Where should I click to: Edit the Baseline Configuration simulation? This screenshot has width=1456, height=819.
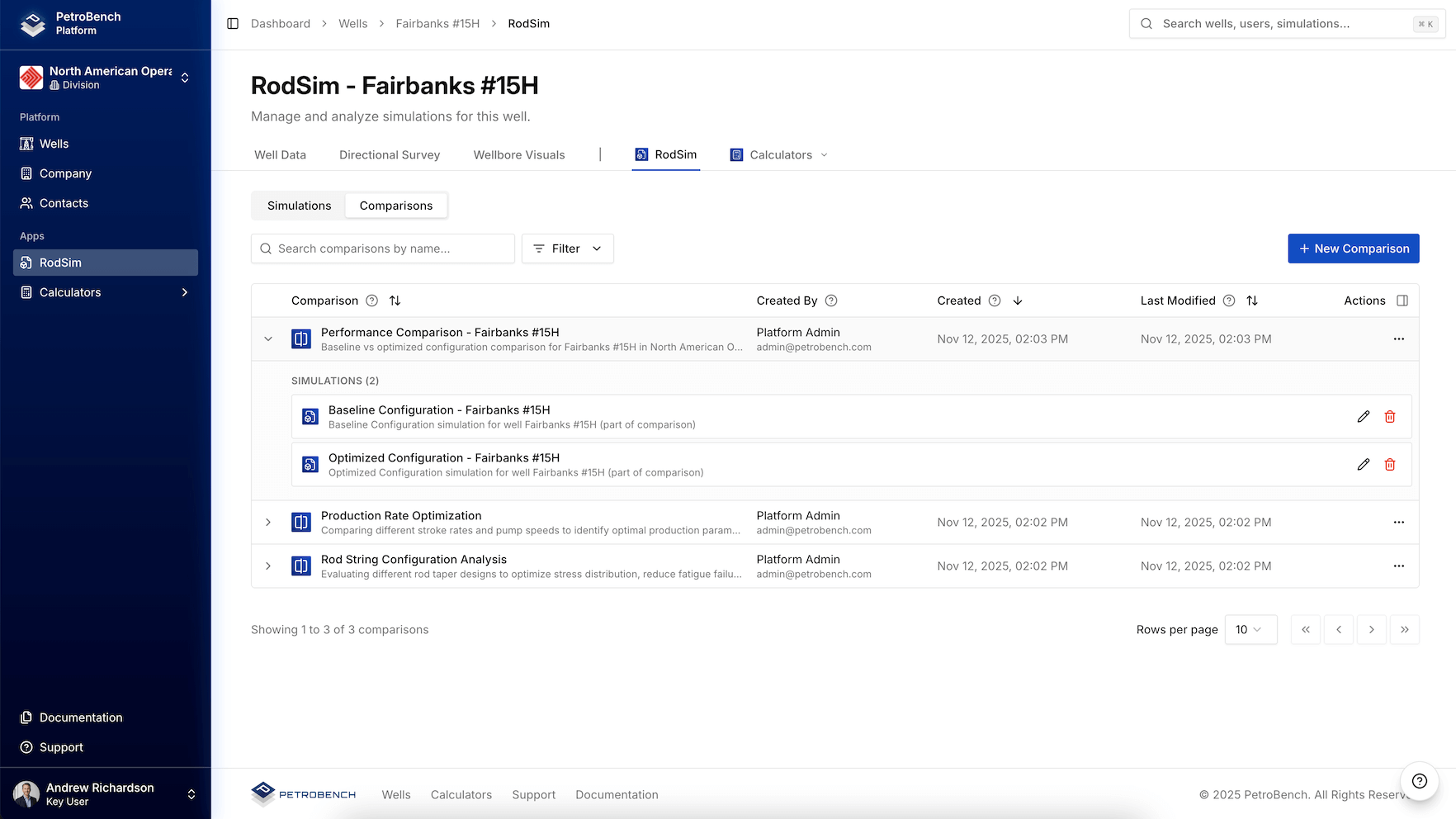(x=1363, y=416)
